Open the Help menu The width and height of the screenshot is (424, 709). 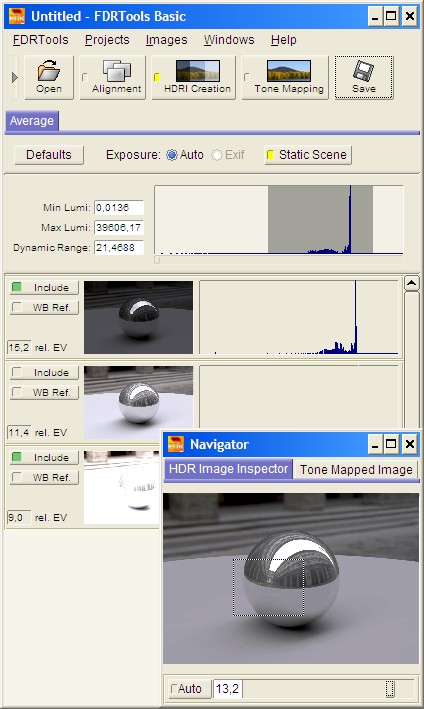[x=283, y=40]
